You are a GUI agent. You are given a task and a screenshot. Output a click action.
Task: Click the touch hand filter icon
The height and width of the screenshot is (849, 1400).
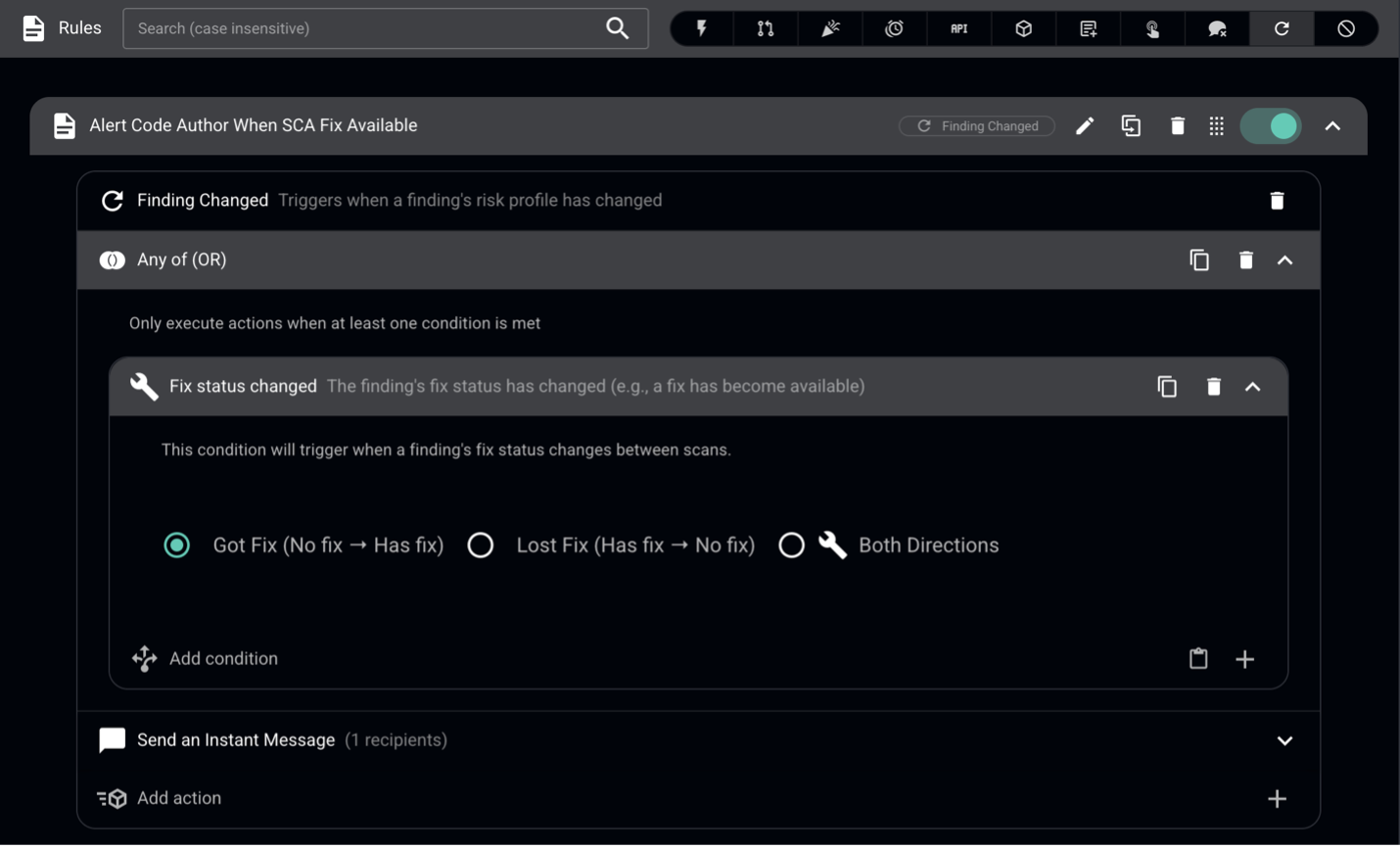1153,28
